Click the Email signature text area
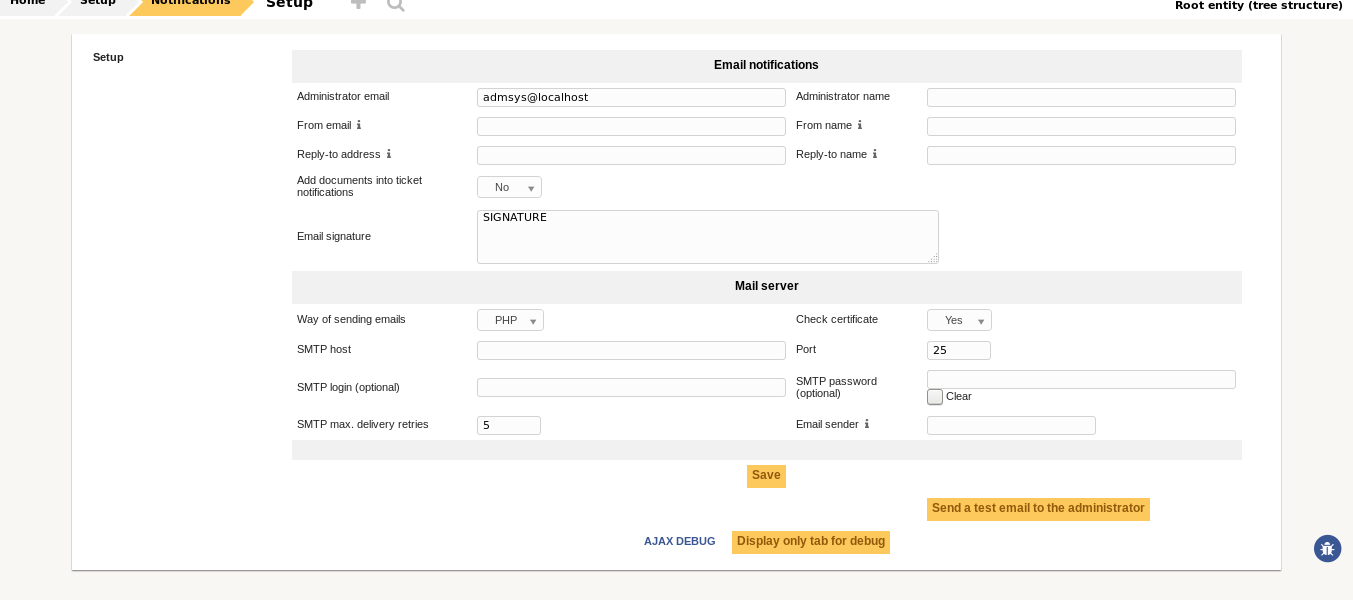Screen dimensions: 1353x600 [x=707, y=237]
